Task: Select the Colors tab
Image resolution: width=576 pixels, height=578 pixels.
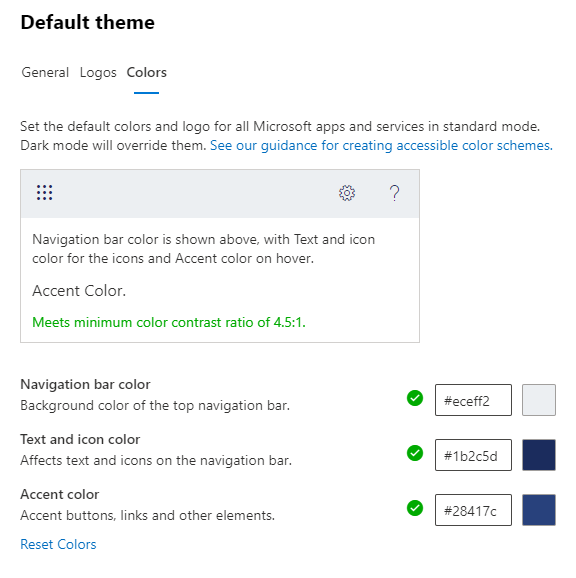Action: [147, 72]
